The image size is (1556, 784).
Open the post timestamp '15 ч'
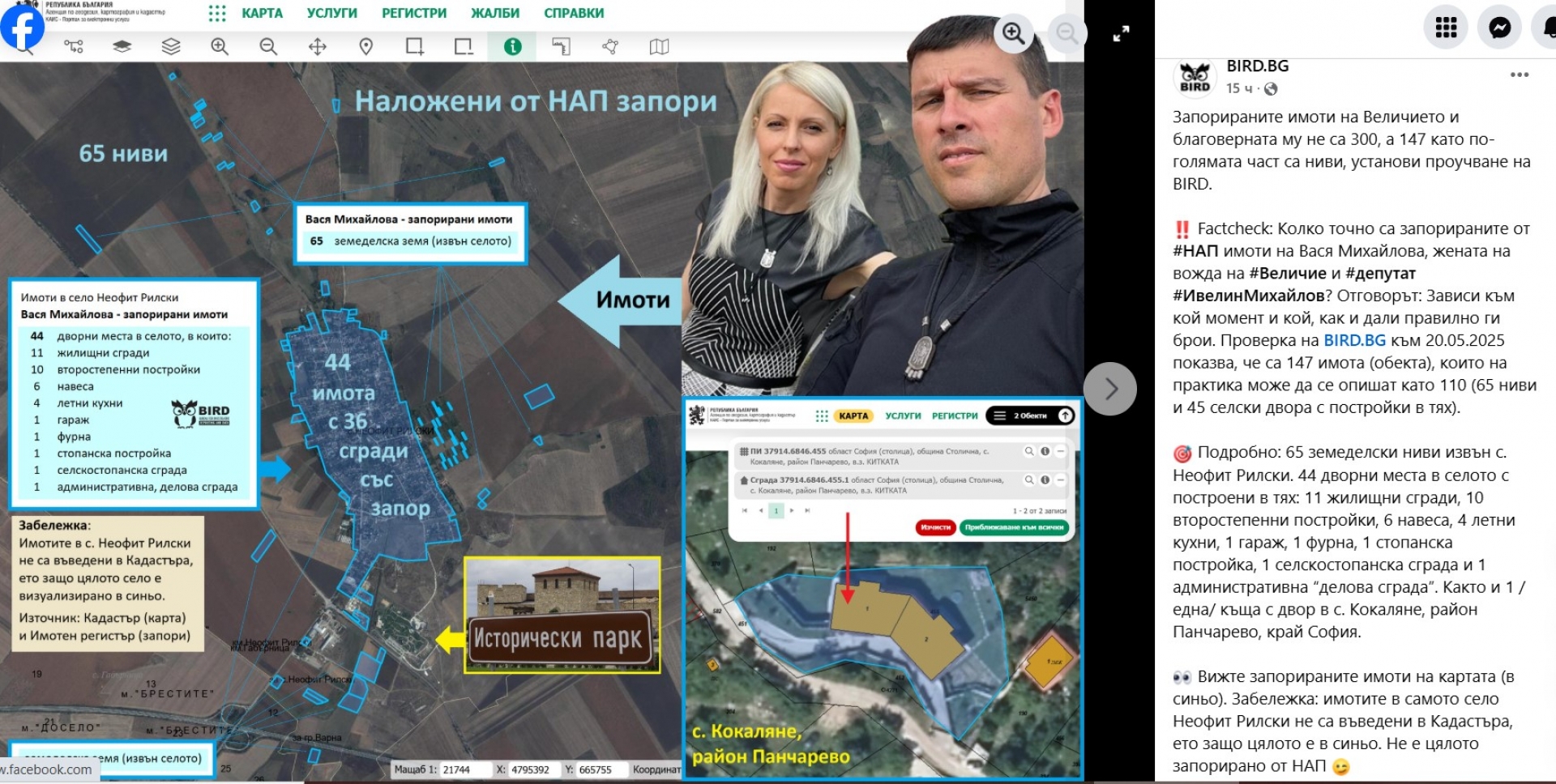[x=1238, y=88]
